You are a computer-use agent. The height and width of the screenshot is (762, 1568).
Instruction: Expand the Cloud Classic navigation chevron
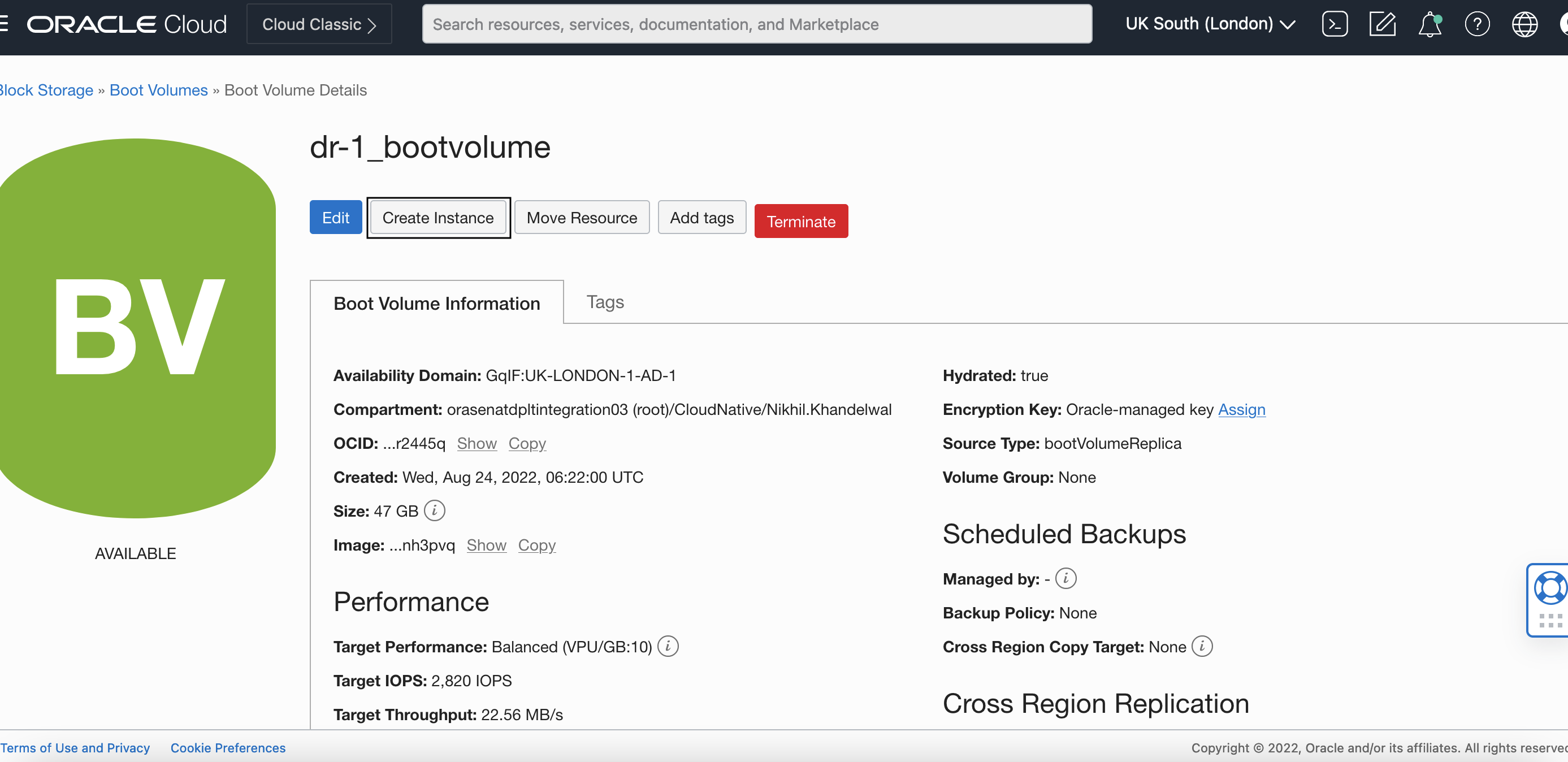click(374, 24)
